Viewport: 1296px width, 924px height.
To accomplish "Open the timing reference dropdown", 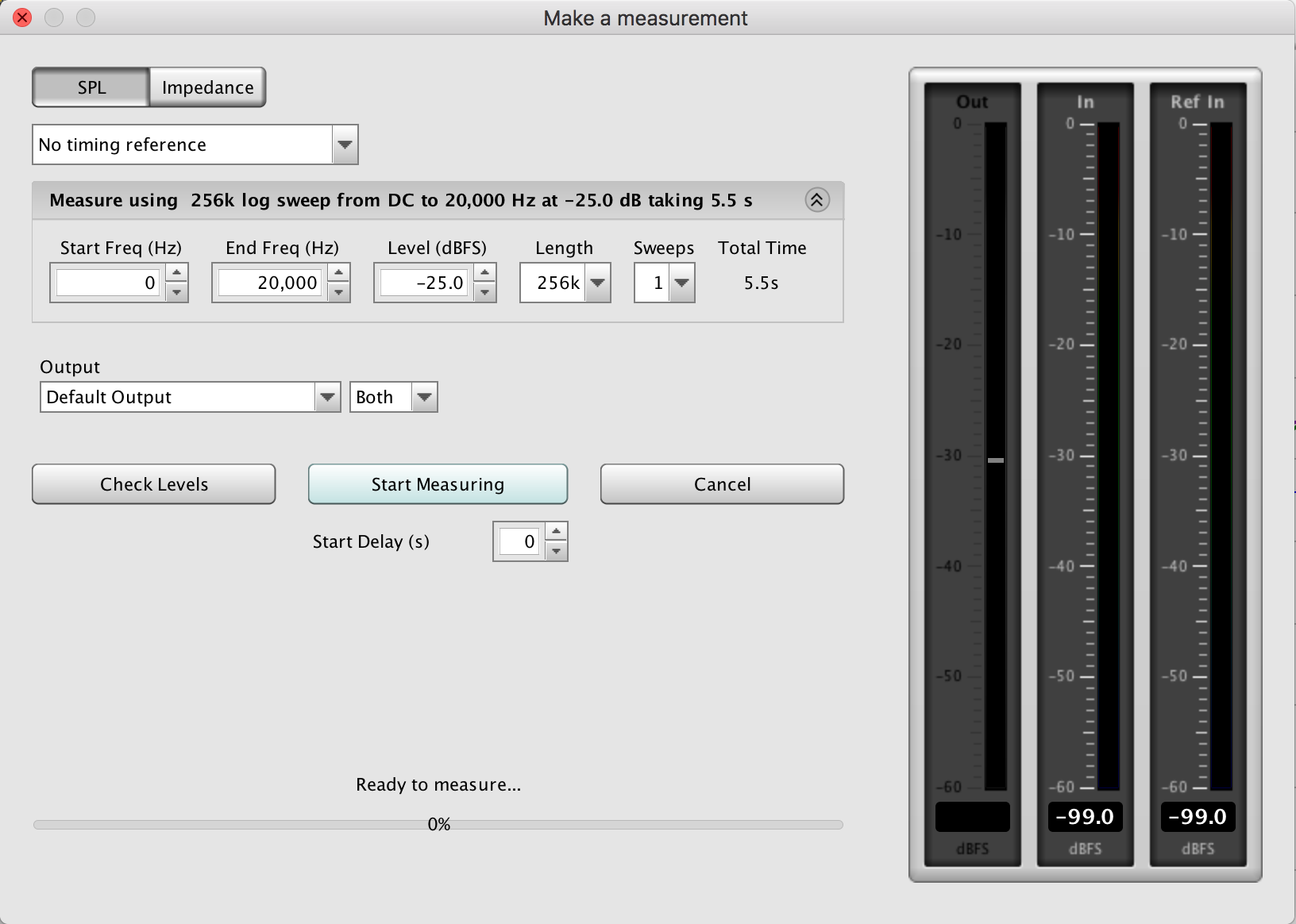I will [345, 144].
